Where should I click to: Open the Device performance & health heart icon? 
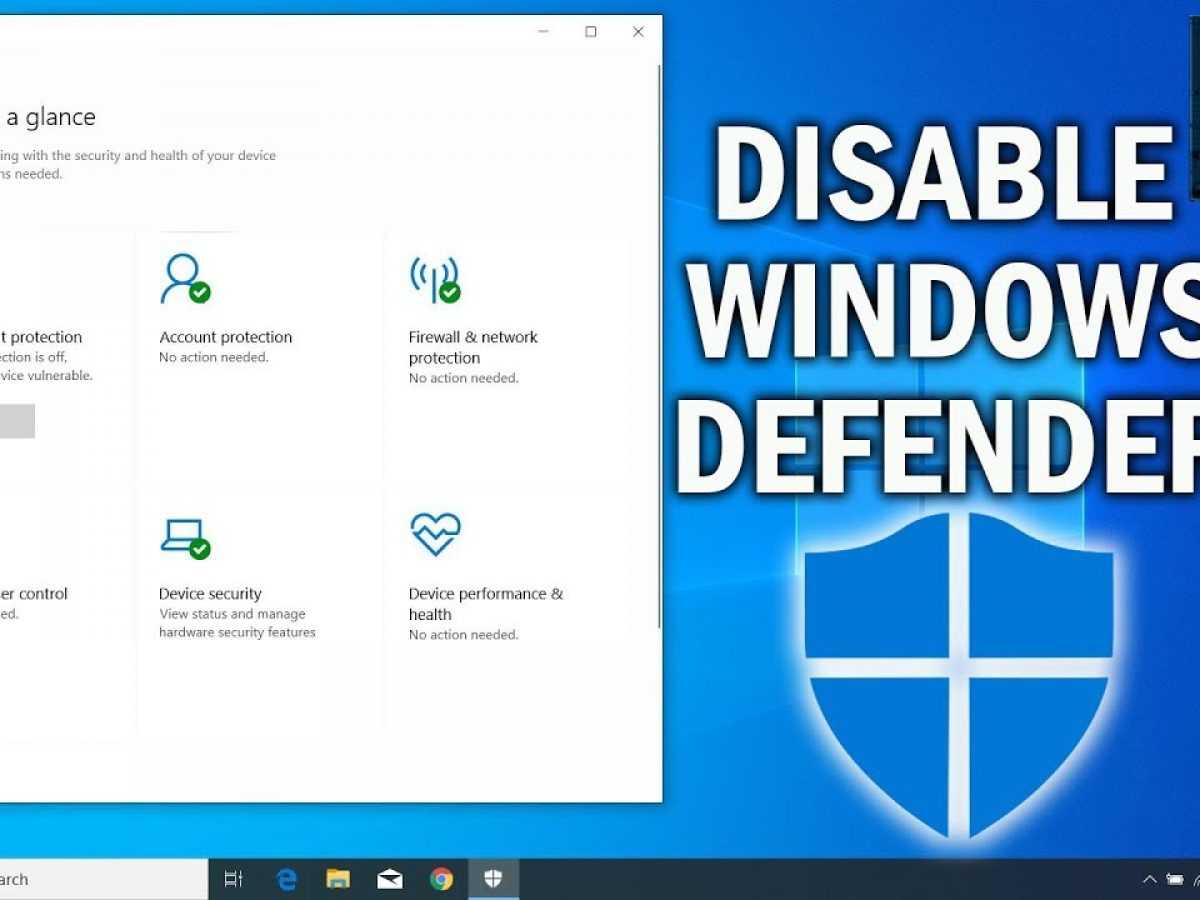pos(435,534)
